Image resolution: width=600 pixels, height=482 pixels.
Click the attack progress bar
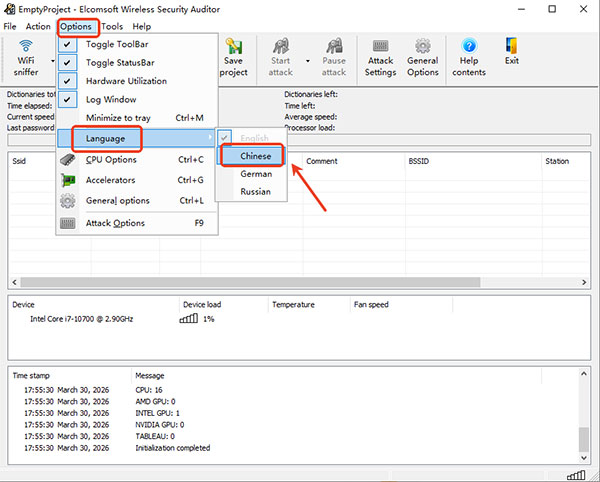(299, 140)
